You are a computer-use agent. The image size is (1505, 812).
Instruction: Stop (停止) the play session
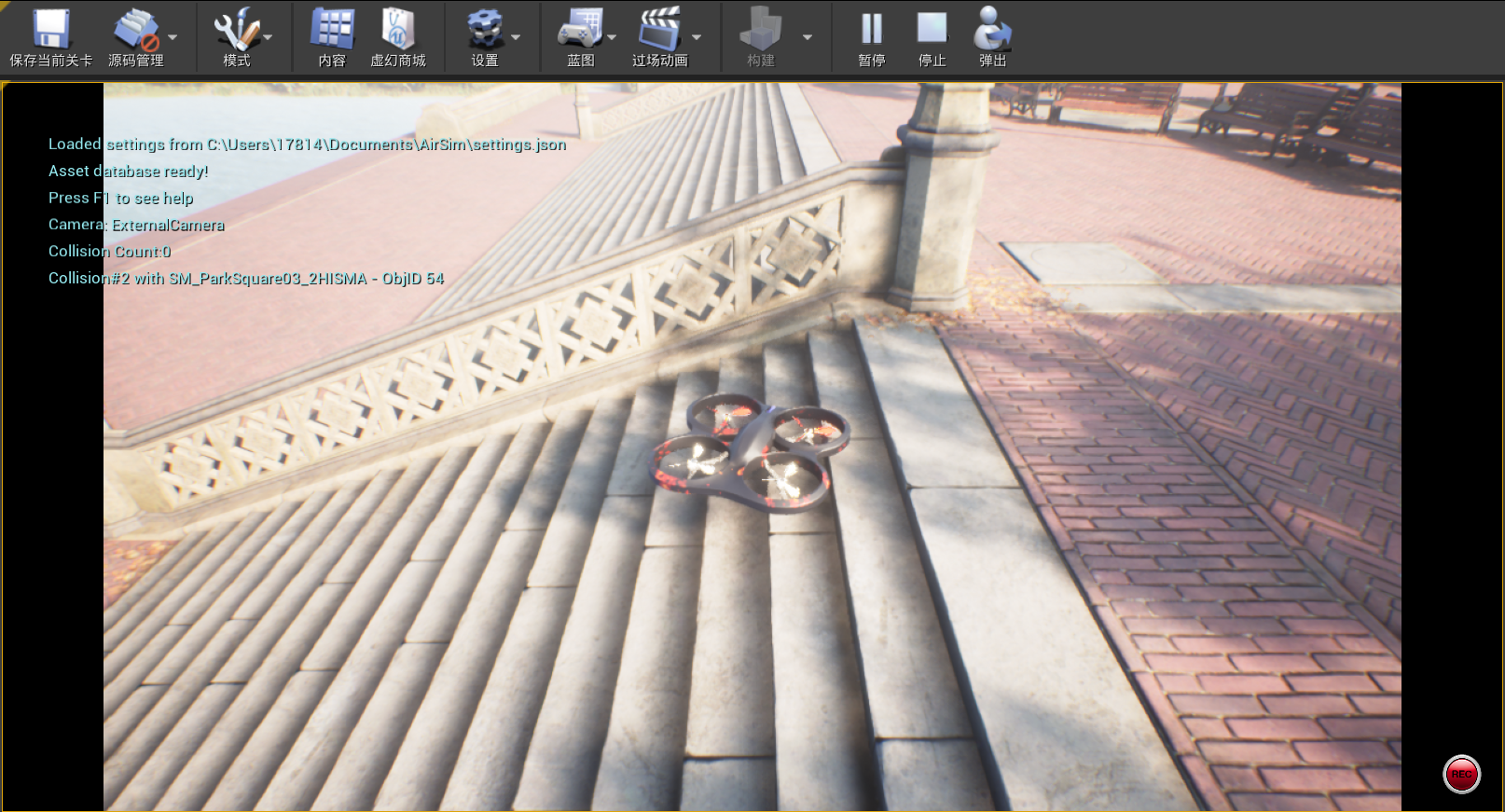tap(932, 30)
